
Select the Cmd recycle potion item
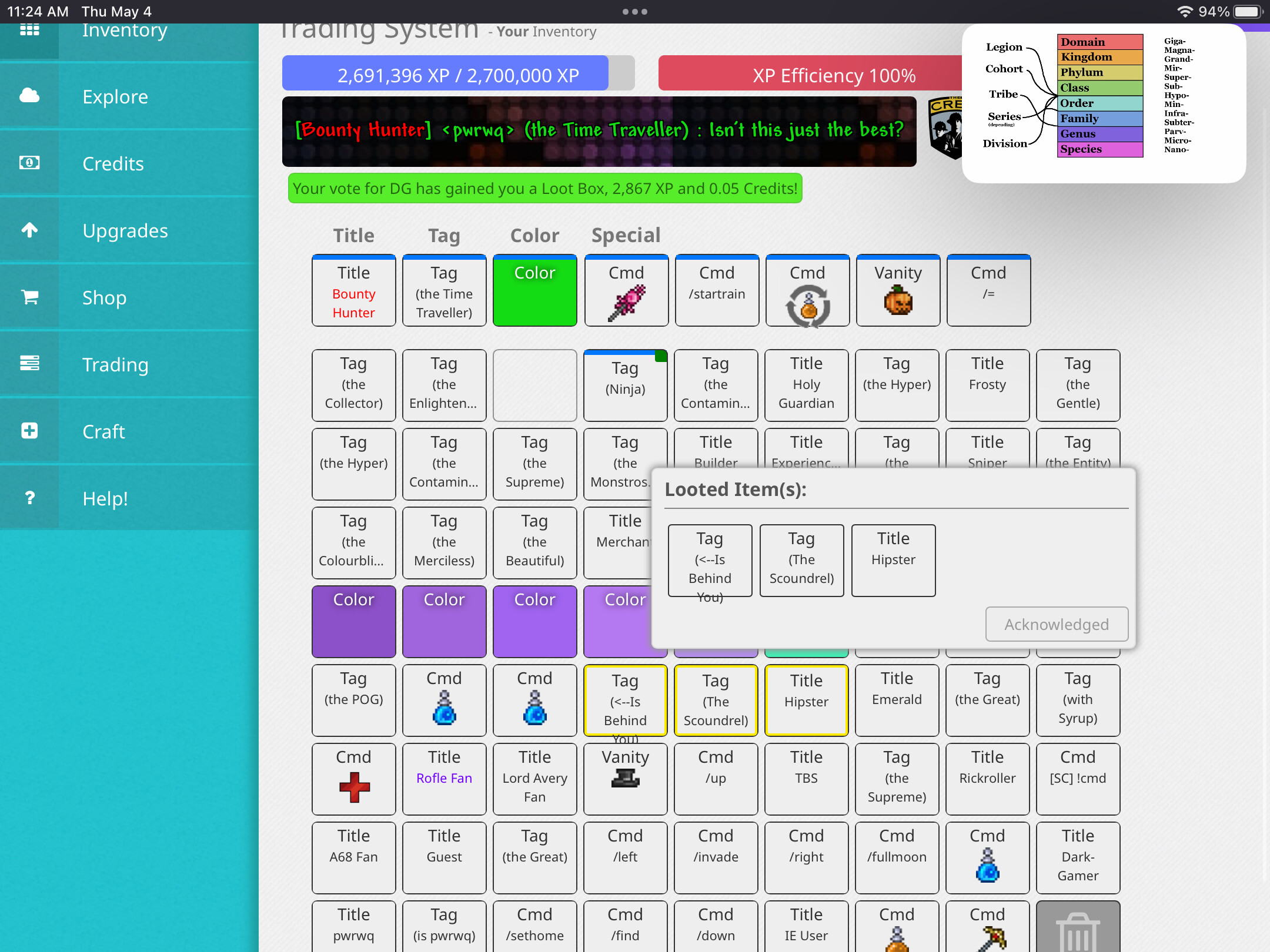[807, 291]
